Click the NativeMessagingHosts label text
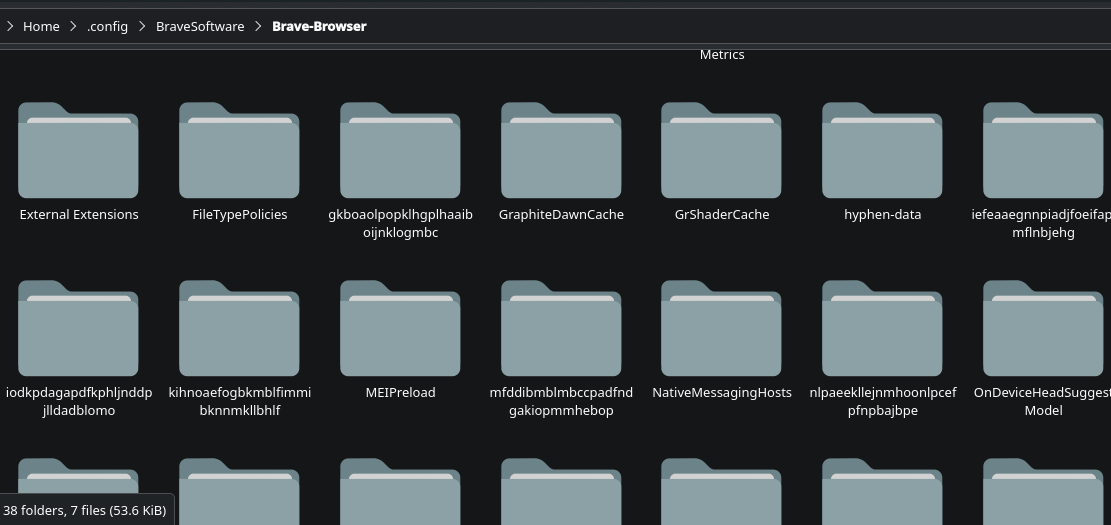 click(721, 393)
